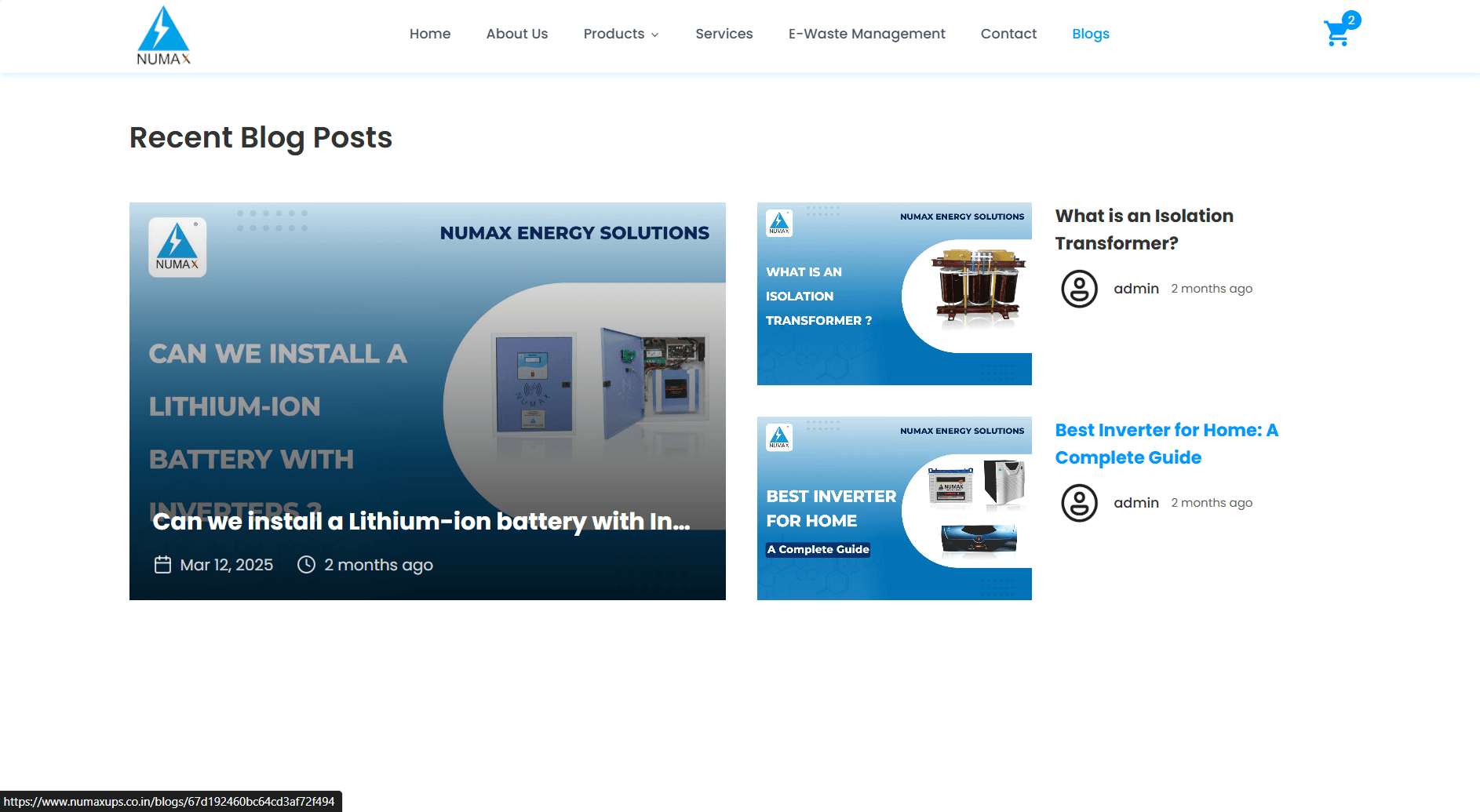Viewport: 1480px width, 812px height.
Task: Open E-Waste Management page
Action: click(866, 34)
